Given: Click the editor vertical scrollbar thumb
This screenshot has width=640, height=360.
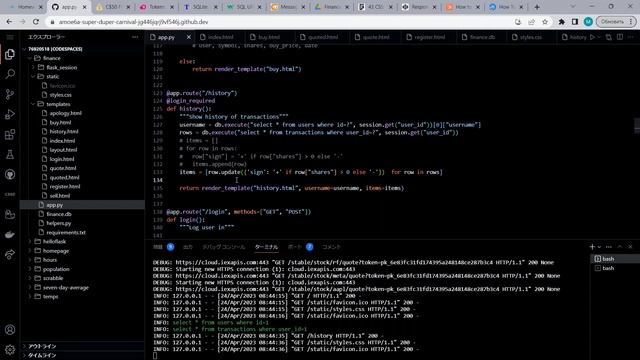Looking at the screenshot, I should click(x=637, y=126).
